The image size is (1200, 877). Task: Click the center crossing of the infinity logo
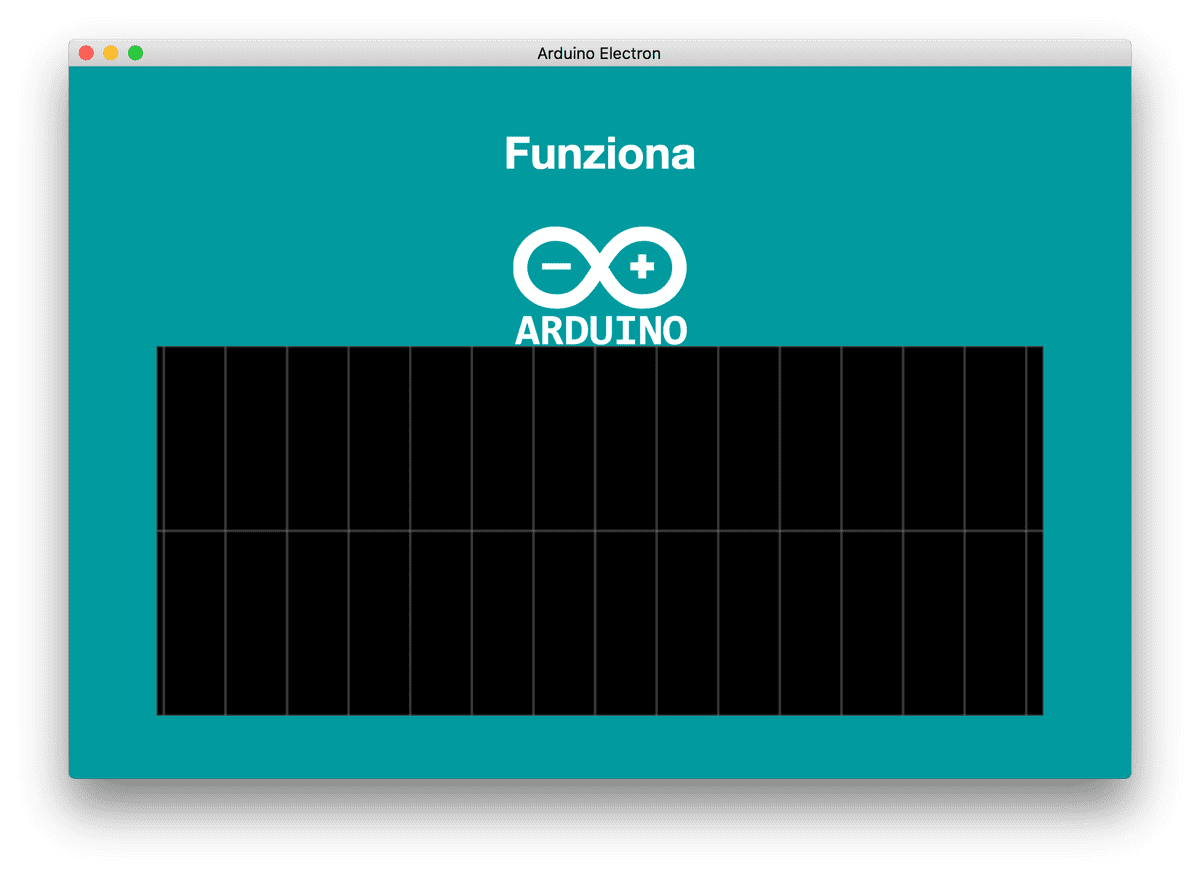point(599,267)
